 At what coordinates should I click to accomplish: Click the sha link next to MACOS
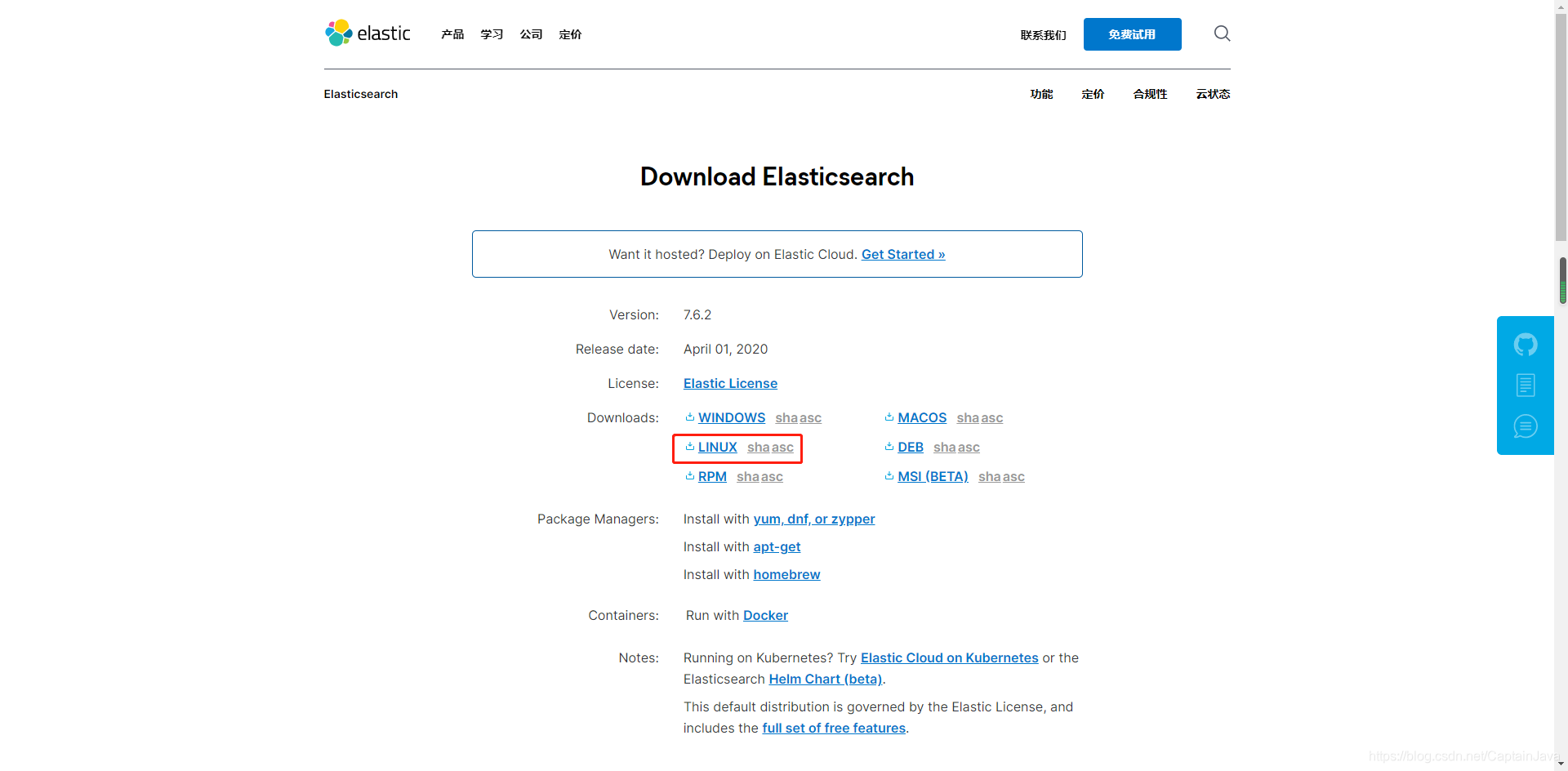click(968, 418)
